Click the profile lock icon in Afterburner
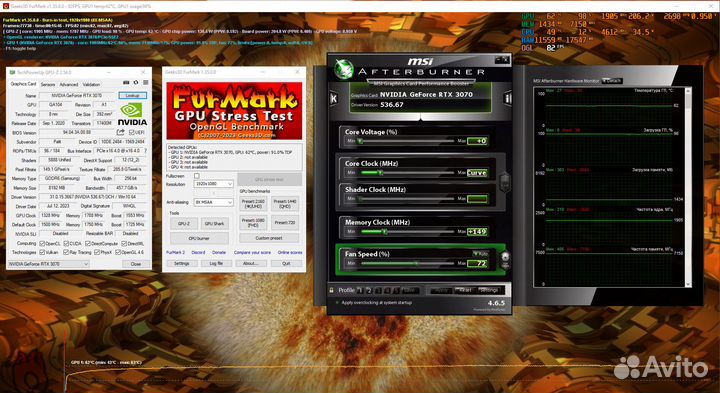 (332, 290)
